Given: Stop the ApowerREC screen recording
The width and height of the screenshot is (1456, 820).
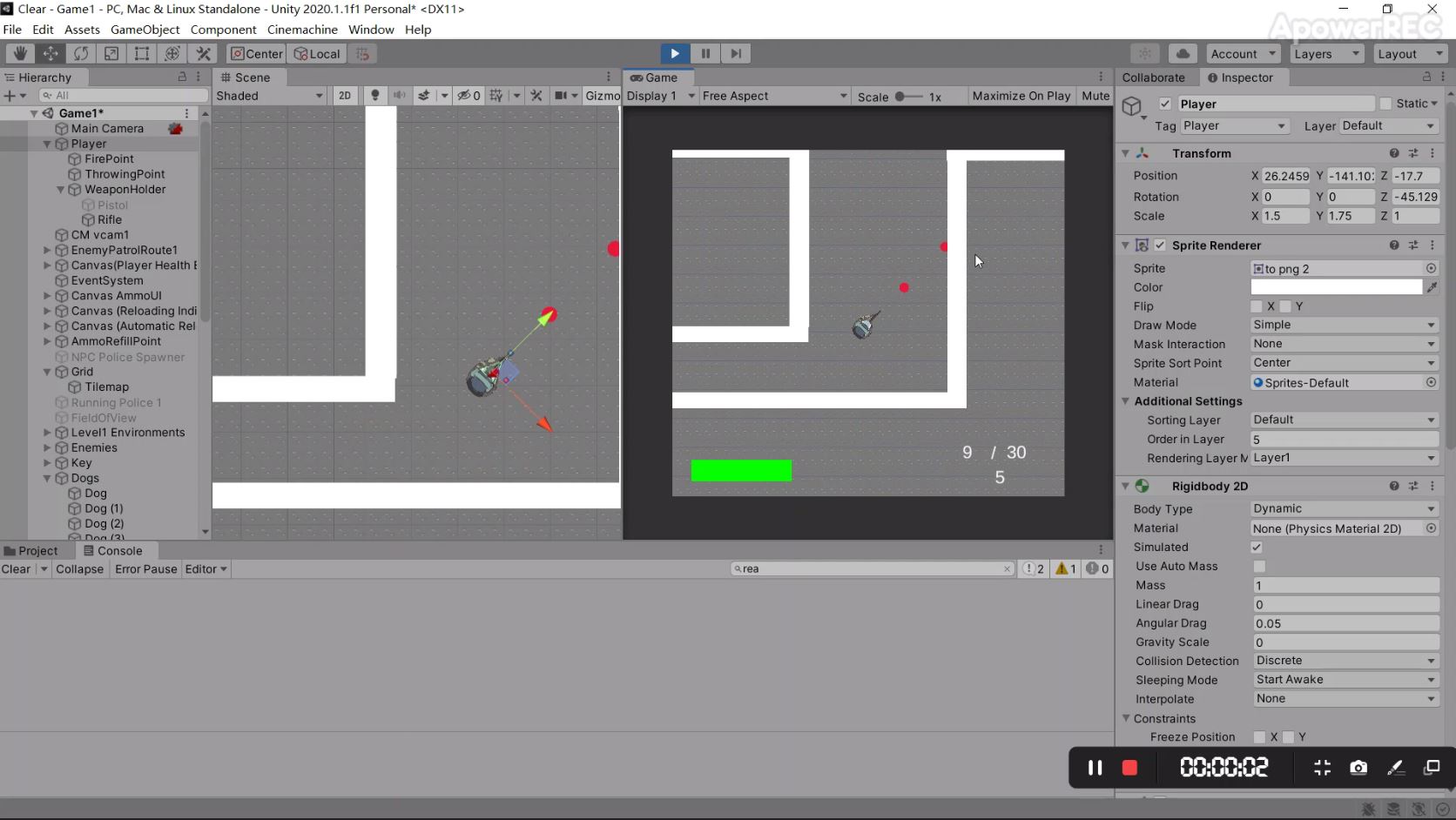Looking at the screenshot, I should point(1129,767).
